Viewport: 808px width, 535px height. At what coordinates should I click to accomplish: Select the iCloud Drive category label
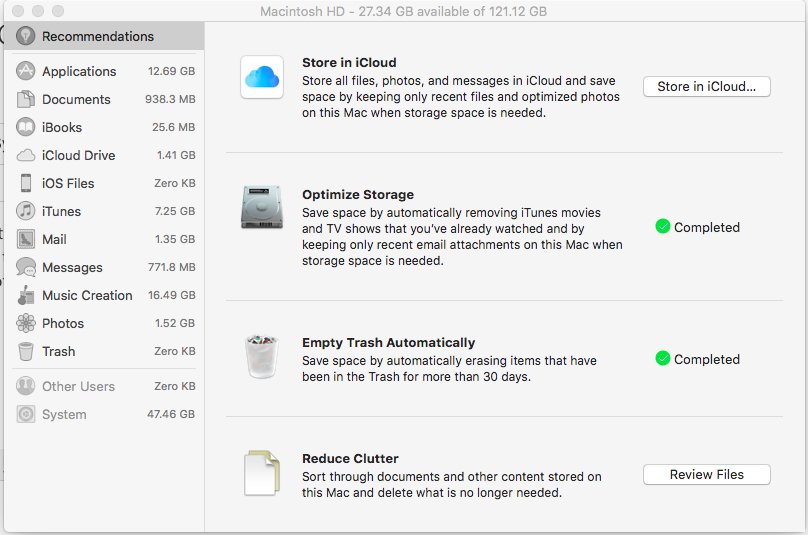tap(78, 155)
